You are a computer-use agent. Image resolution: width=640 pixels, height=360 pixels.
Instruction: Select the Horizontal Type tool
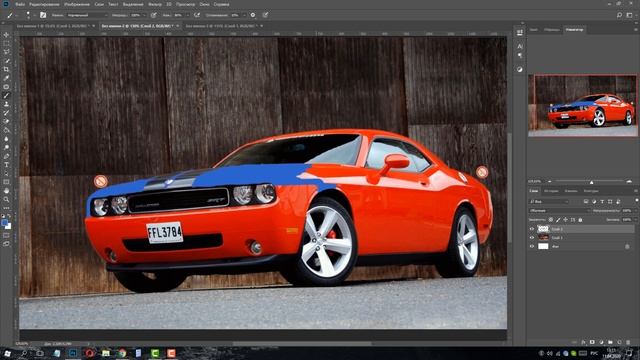(6, 165)
